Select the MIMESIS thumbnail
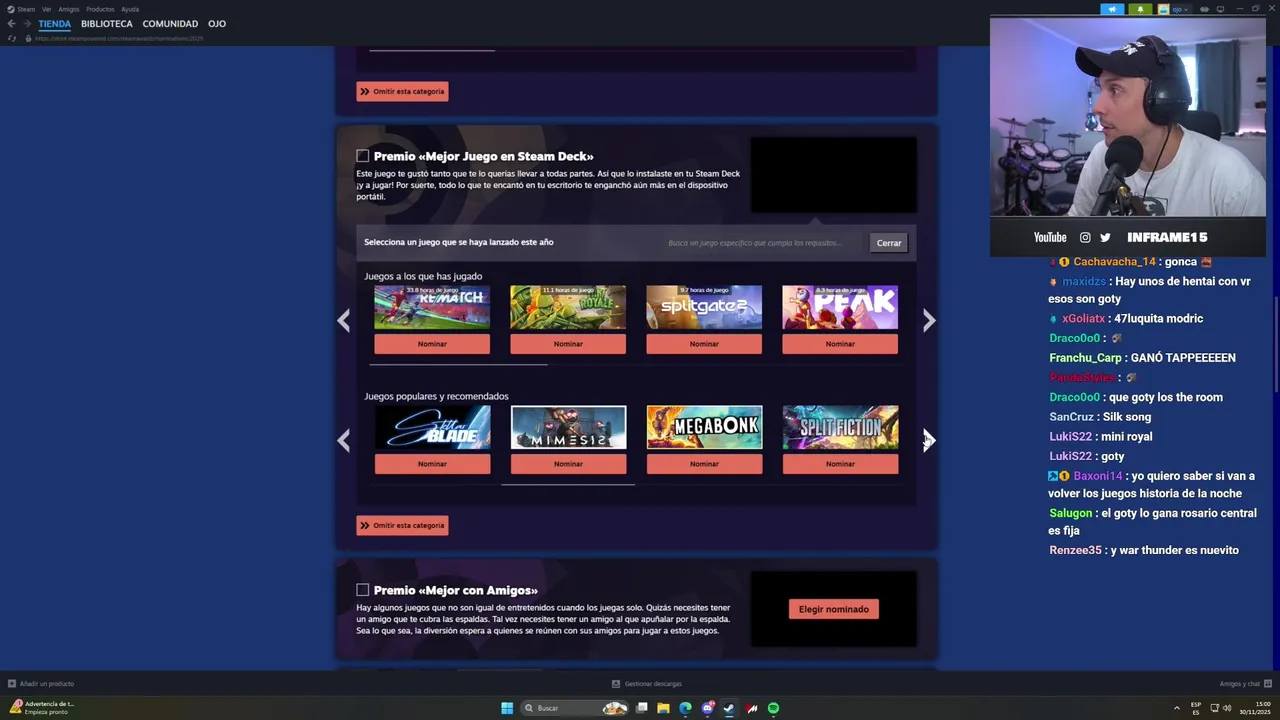 568,427
